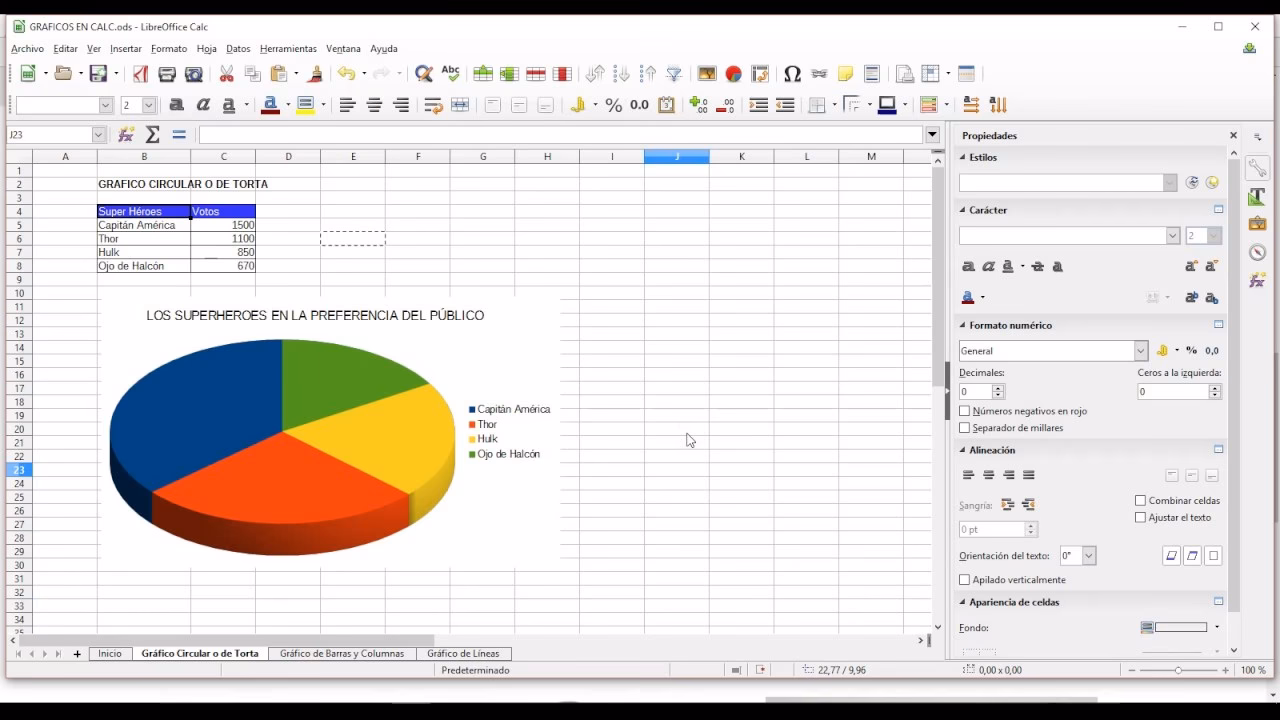The image size is (1280, 720).
Task: Click the AutoFilter funnel icon
Action: pos(673,74)
